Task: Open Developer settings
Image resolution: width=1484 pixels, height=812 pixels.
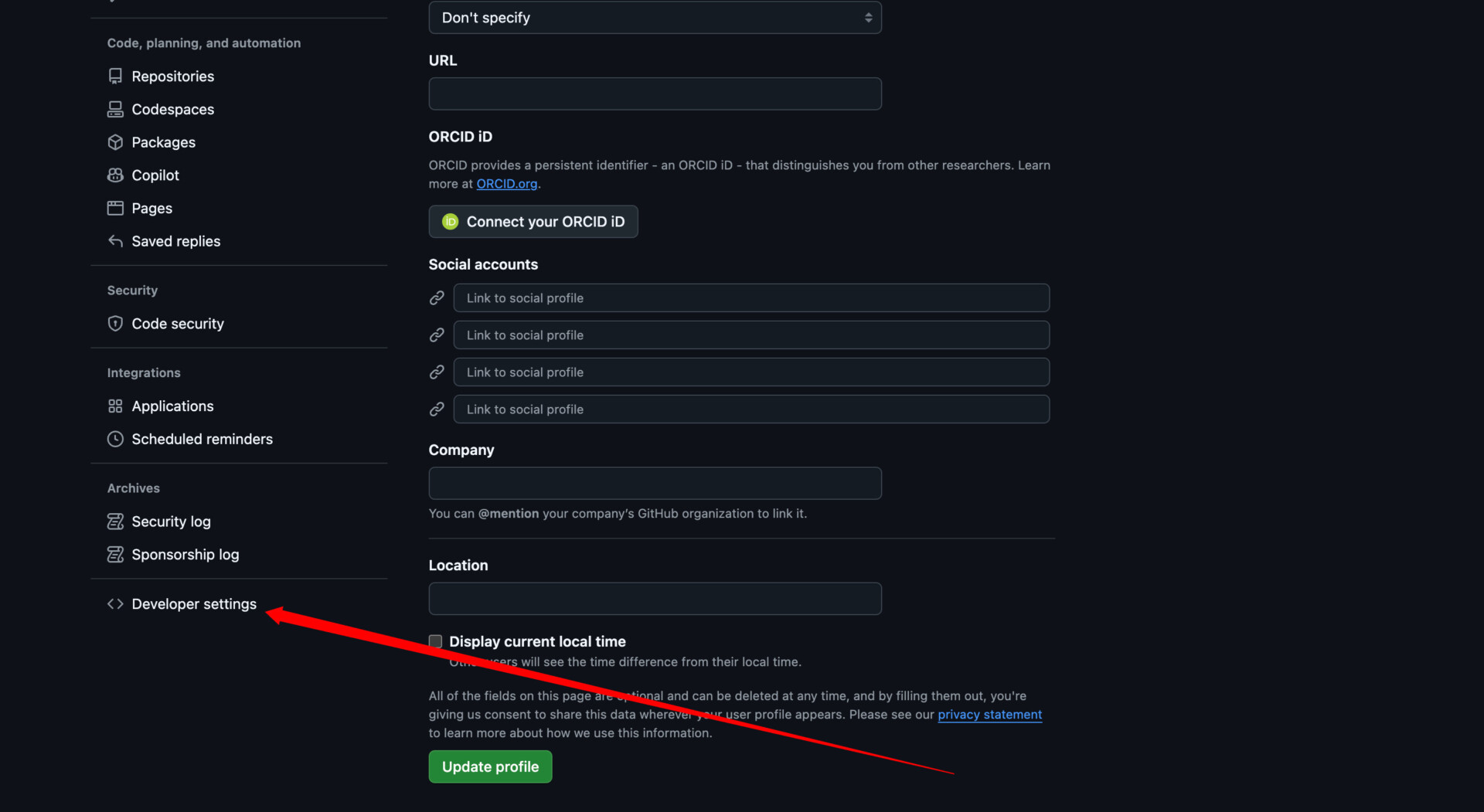Action: point(193,604)
